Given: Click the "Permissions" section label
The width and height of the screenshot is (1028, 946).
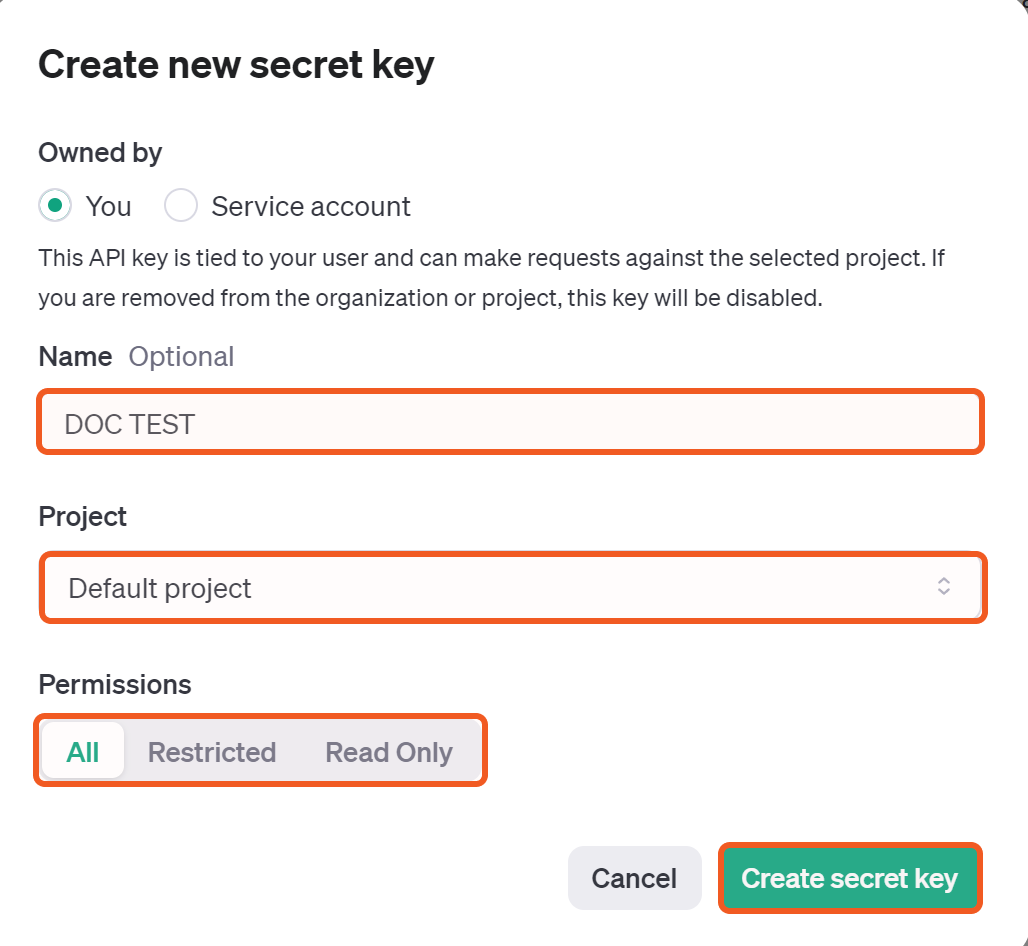Looking at the screenshot, I should 115,684.
